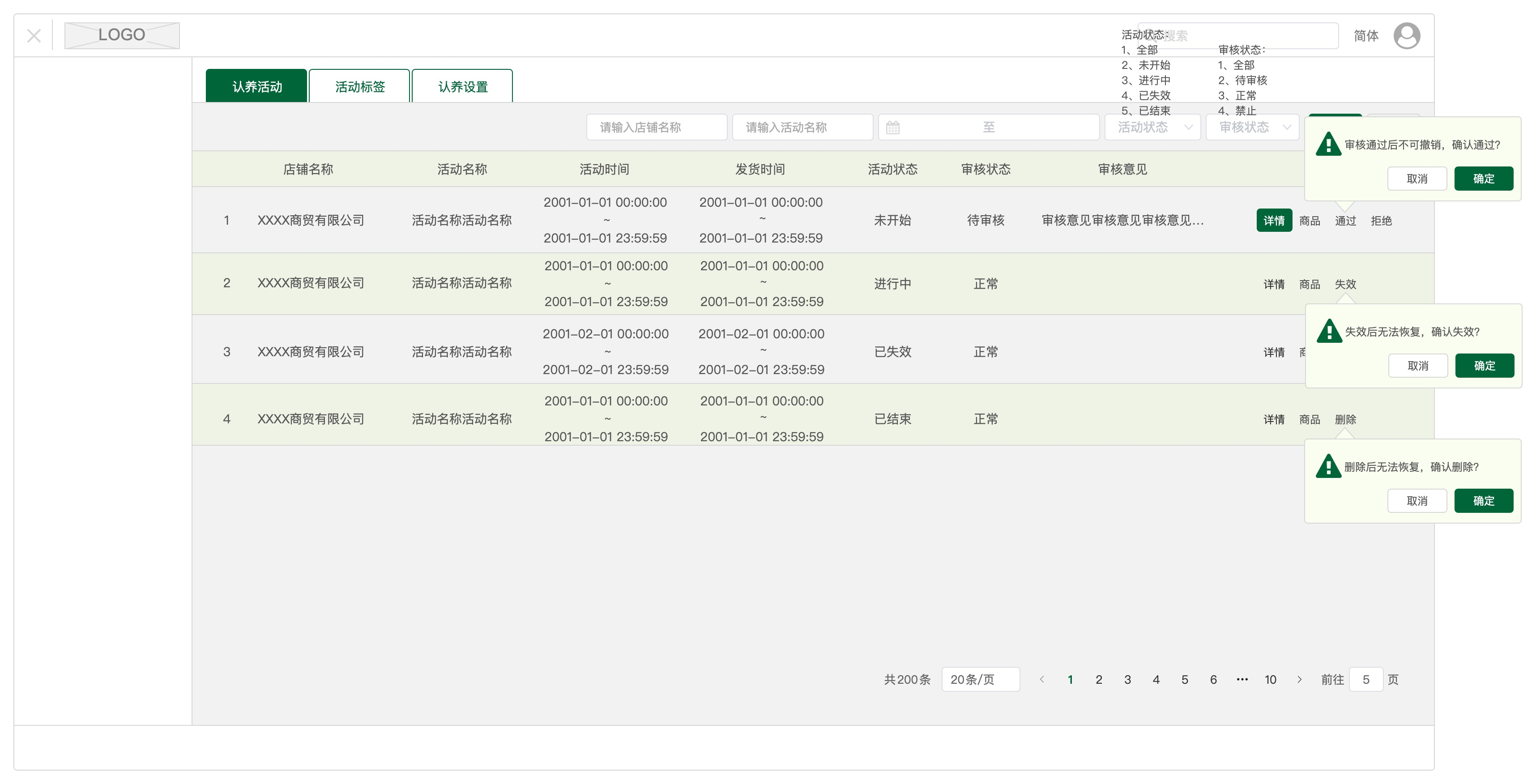Open the user avatar icon

tap(1407, 36)
